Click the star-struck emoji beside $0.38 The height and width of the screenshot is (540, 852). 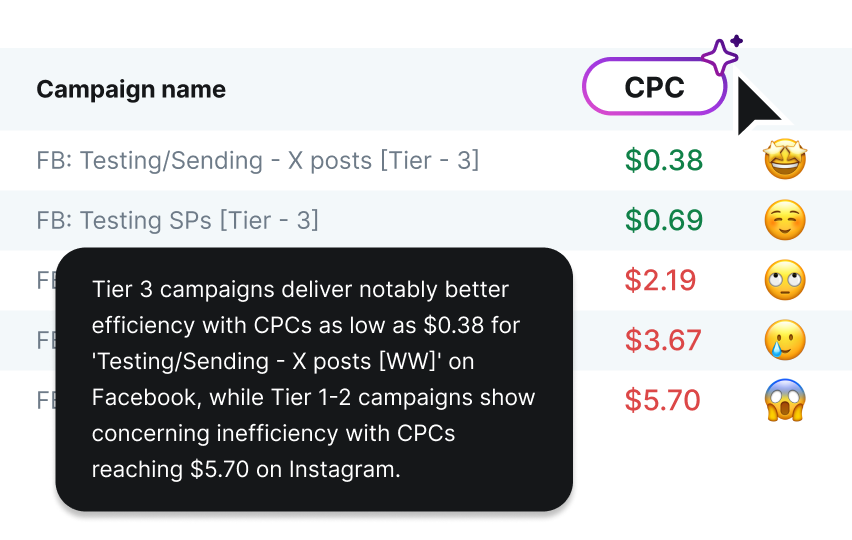(x=785, y=160)
